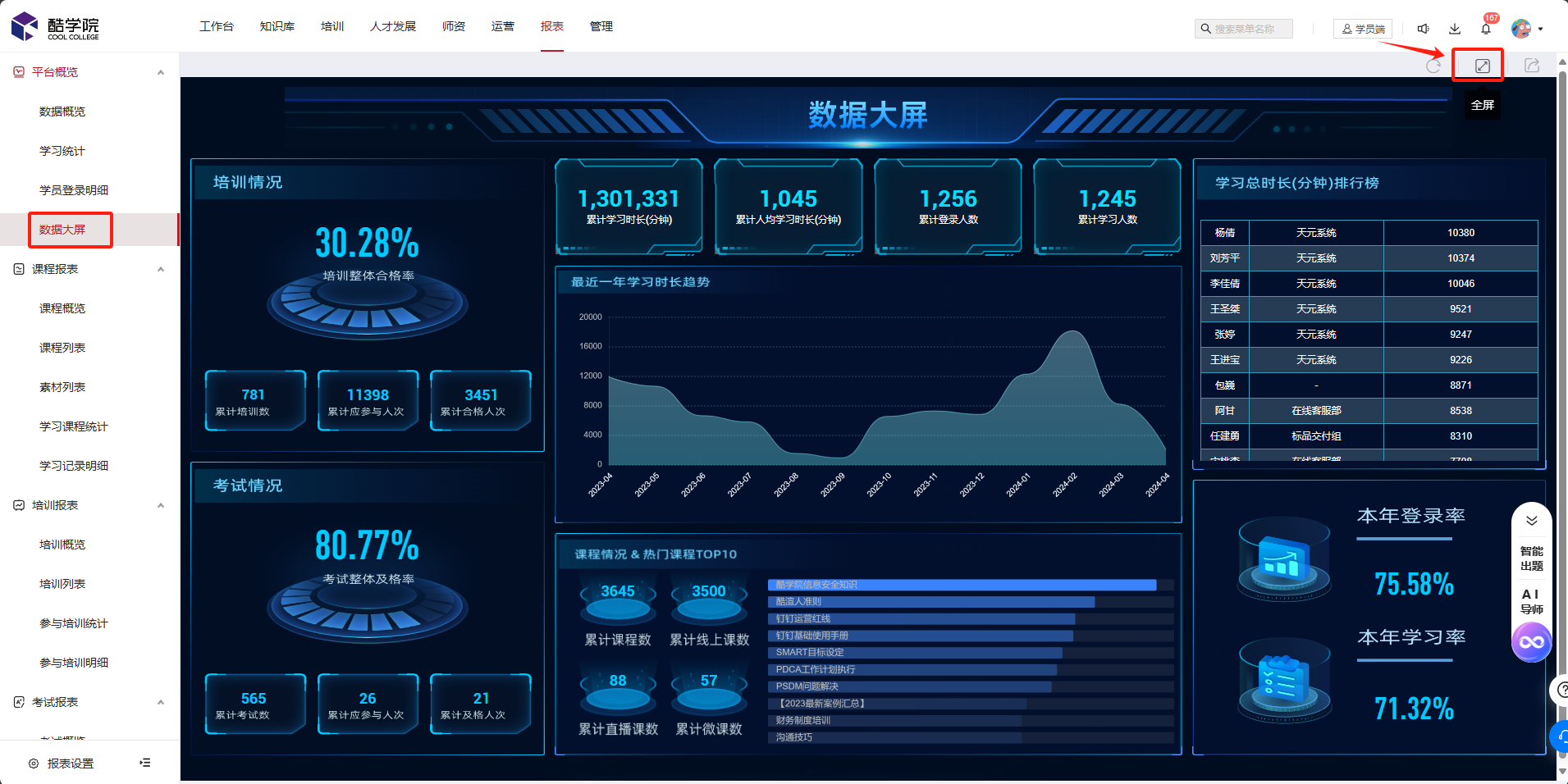Click the 课程报表 section icon
The height and width of the screenshot is (784, 1568).
point(19,269)
